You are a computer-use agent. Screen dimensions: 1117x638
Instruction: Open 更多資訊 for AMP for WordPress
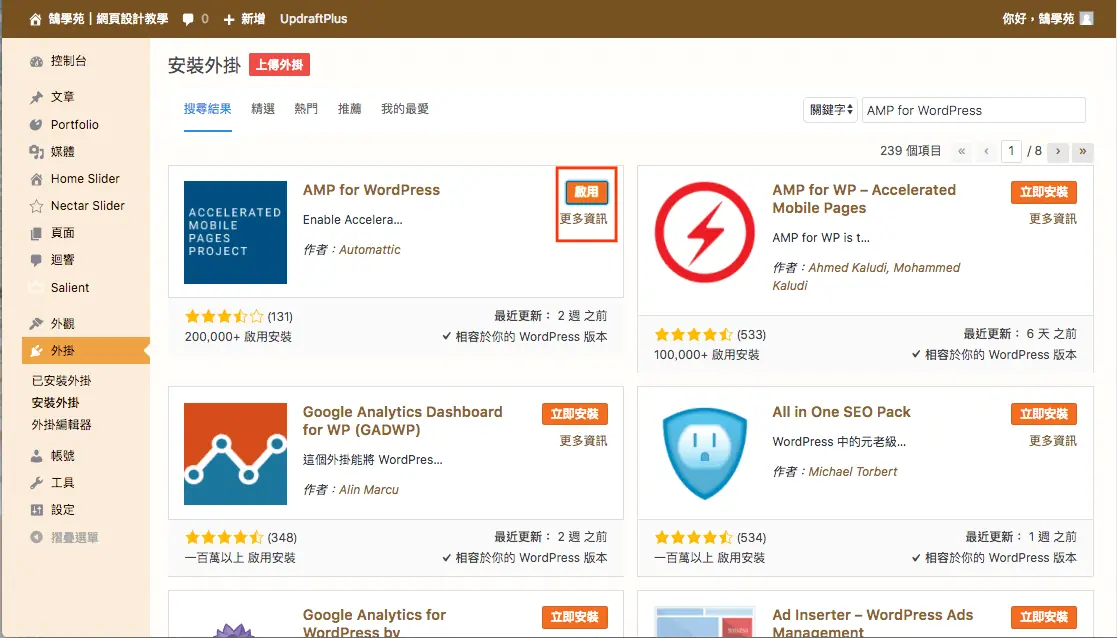tap(583, 219)
